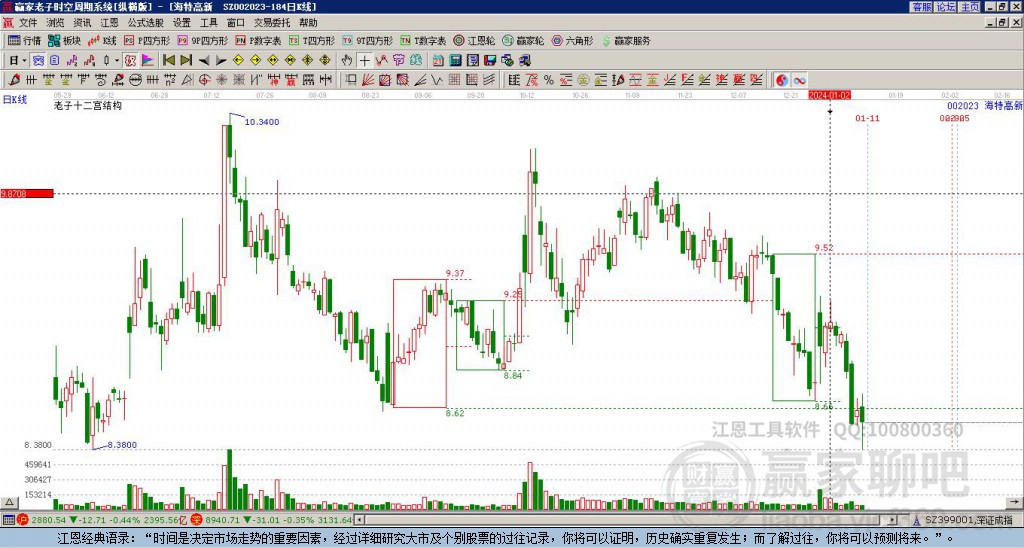
Task: Click the 01-11 date marker label
Action: pos(867,118)
